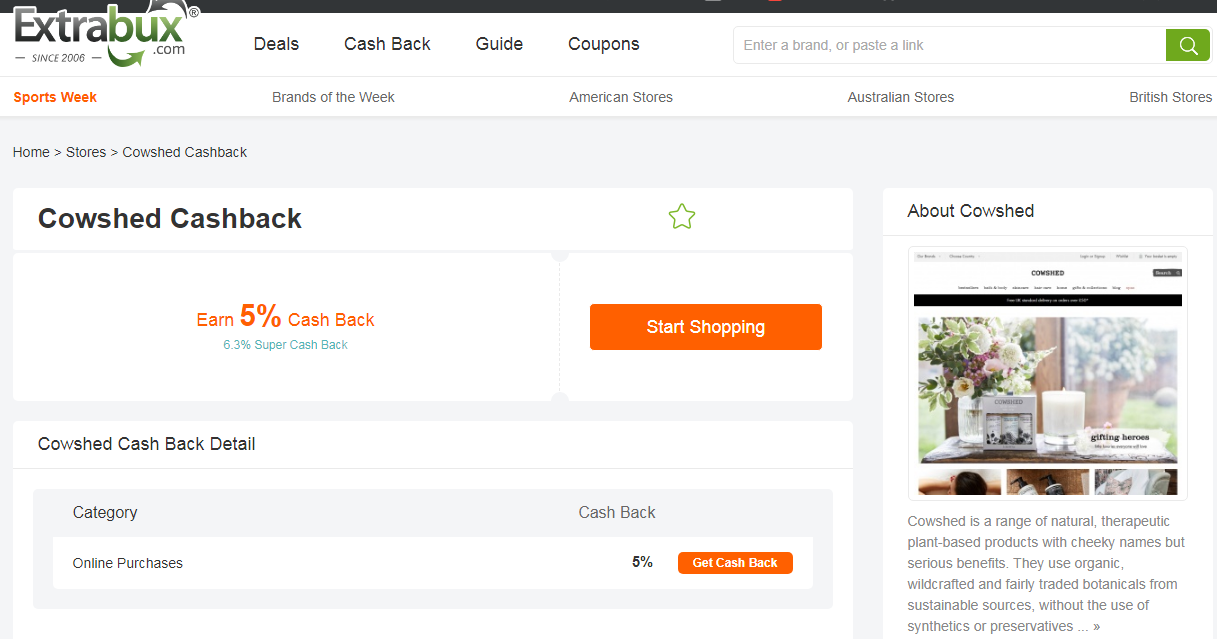Expand the Cowshed description with »
Viewport: 1217px width, 639px height.
pyautogui.click(x=1096, y=627)
